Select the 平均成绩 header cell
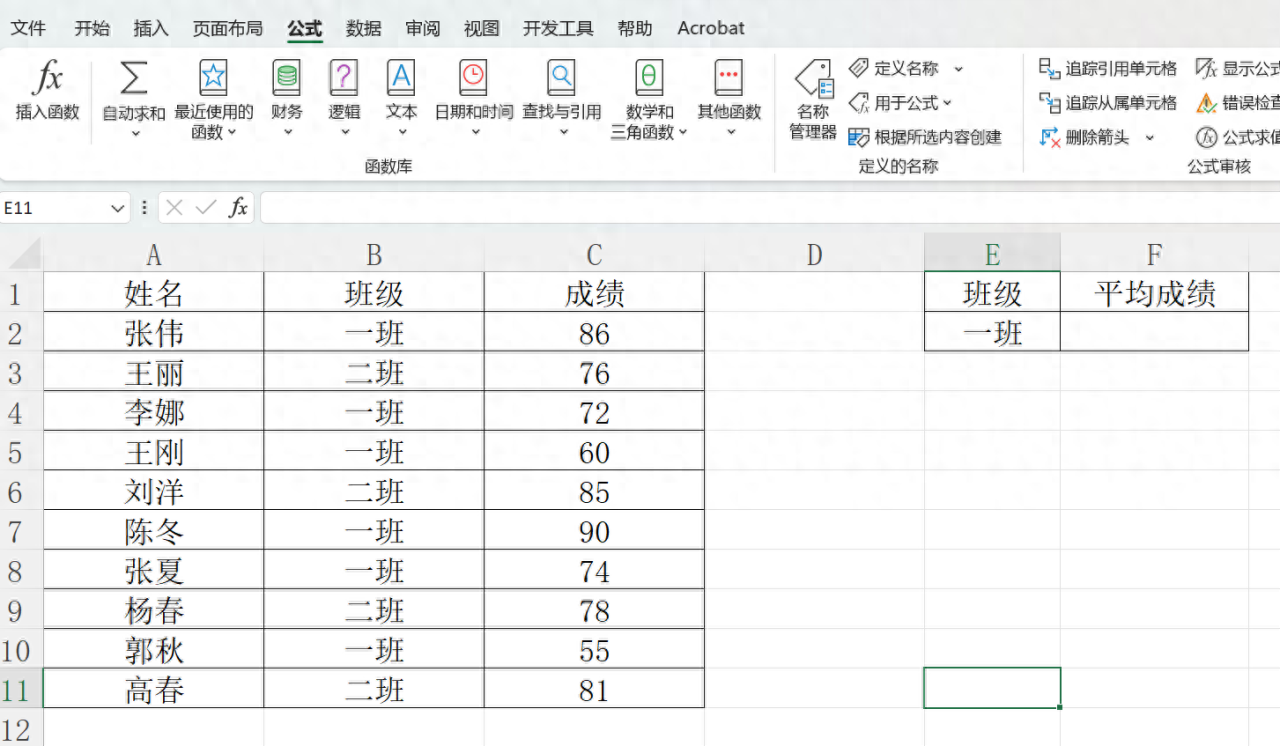Image resolution: width=1280 pixels, height=746 pixels. tap(1155, 293)
